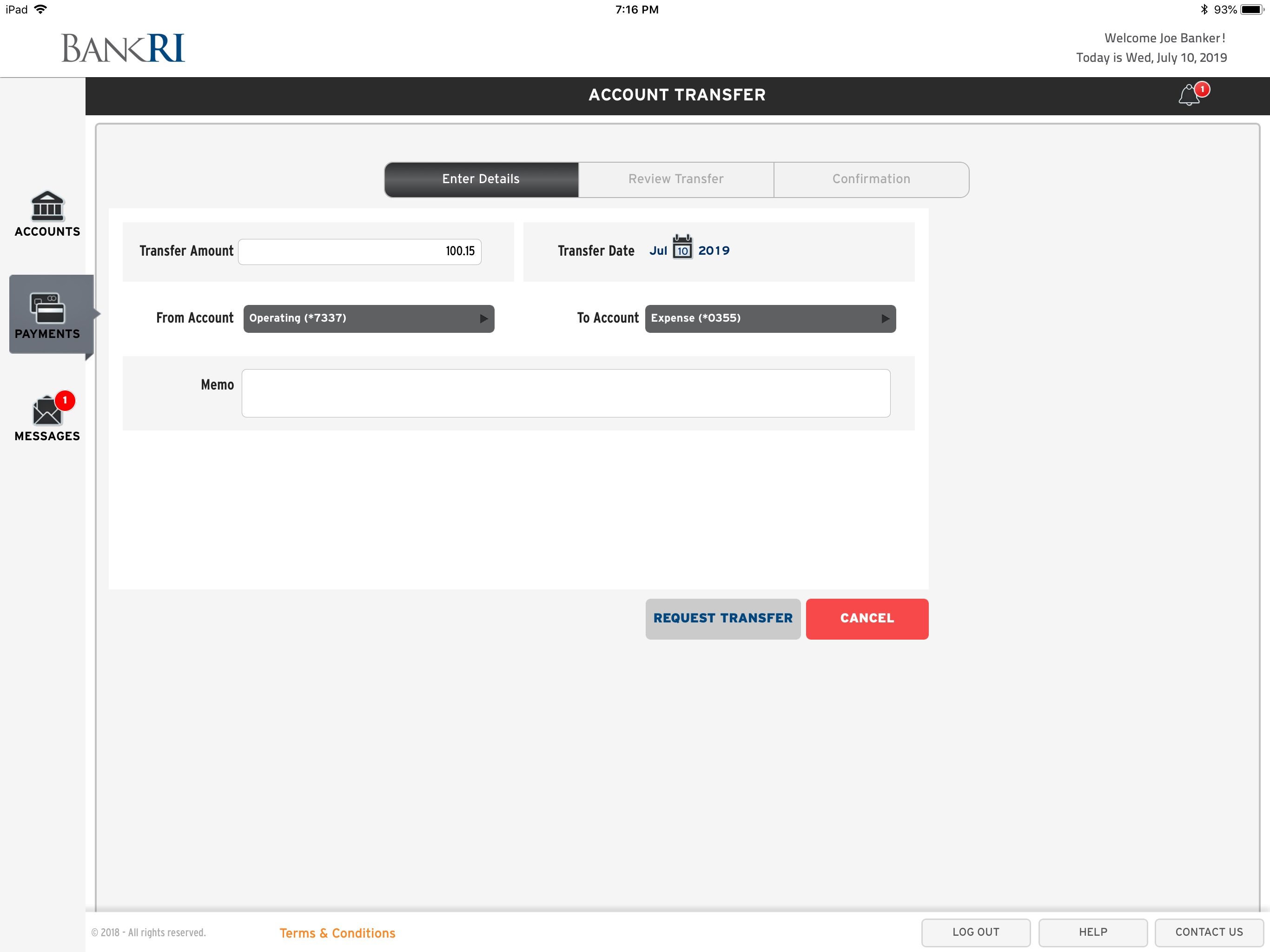Image resolution: width=1270 pixels, height=952 pixels.
Task: Click the battery indicator in status bar
Action: coord(1251,10)
